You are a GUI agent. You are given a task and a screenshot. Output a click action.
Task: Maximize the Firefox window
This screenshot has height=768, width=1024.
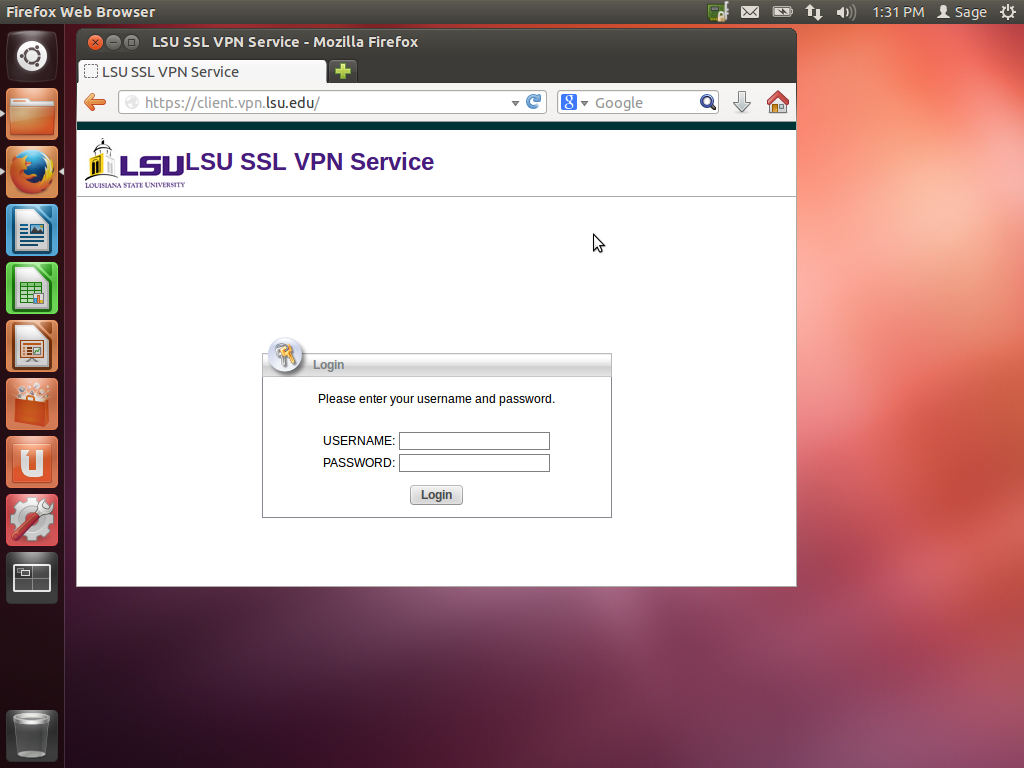(x=131, y=42)
